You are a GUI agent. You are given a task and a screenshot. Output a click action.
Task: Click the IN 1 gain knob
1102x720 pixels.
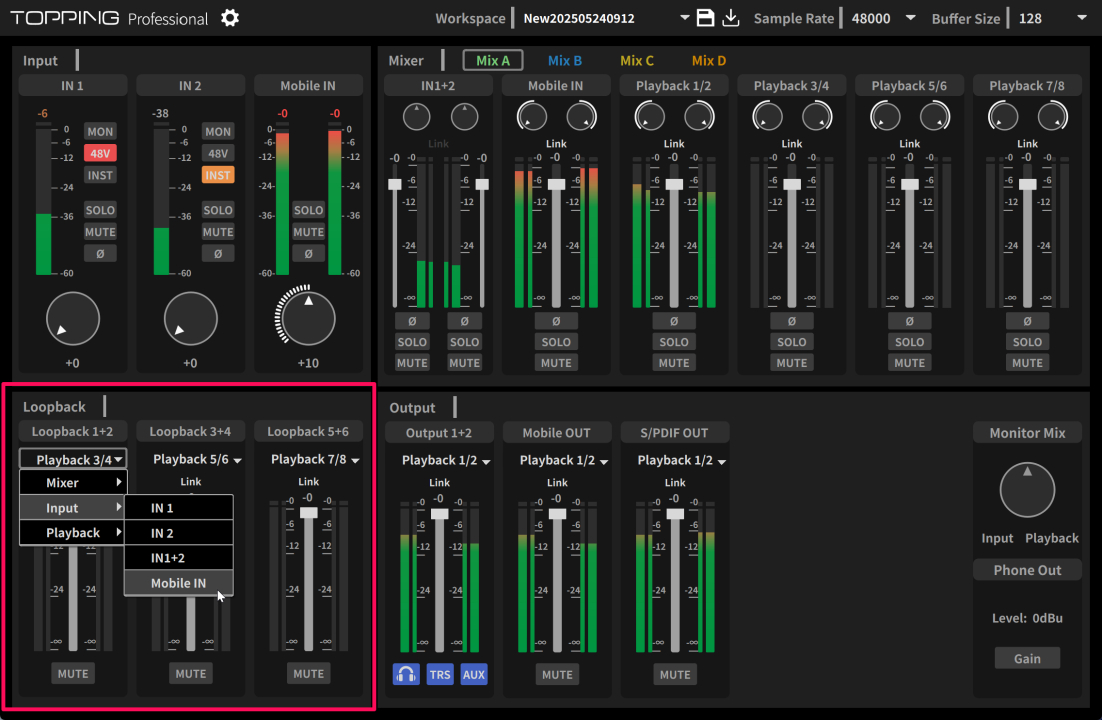[x=73, y=319]
